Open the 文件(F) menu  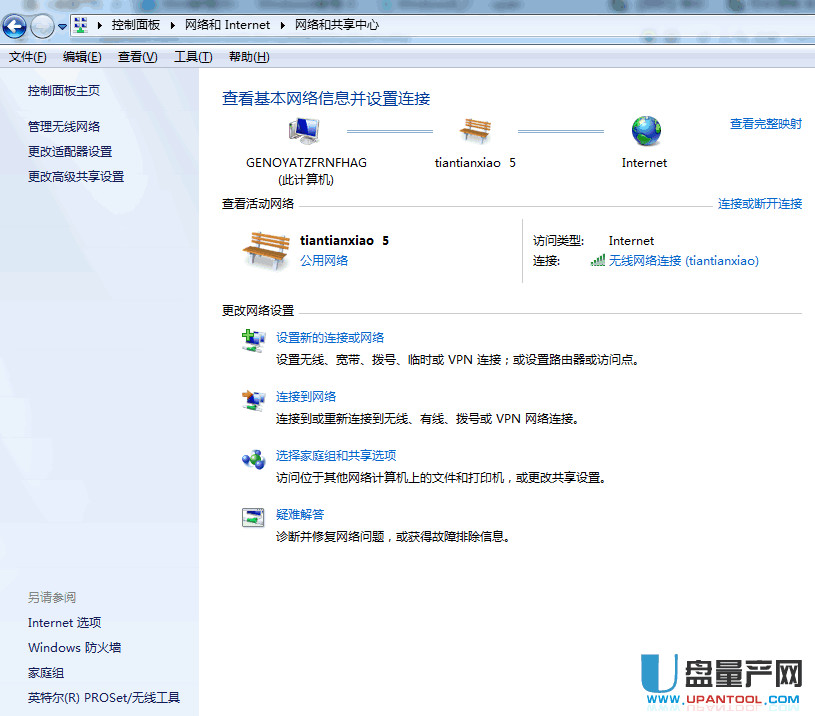click(27, 57)
